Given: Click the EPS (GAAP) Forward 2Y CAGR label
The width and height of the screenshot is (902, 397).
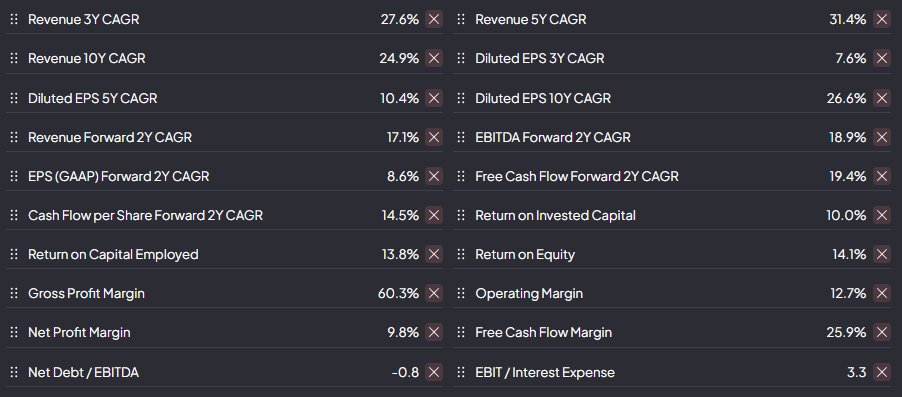Looking at the screenshot, I should (x=119, y=176).
